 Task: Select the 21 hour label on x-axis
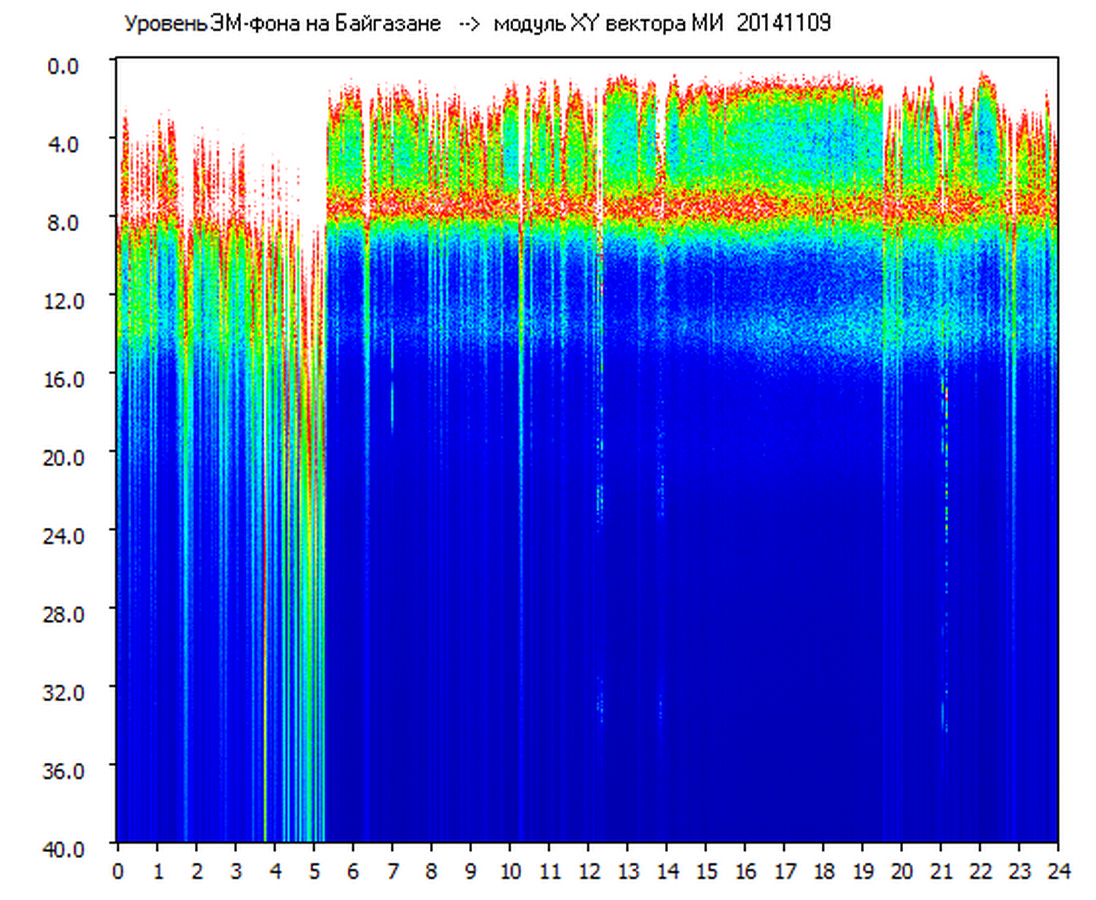(941, 871)
